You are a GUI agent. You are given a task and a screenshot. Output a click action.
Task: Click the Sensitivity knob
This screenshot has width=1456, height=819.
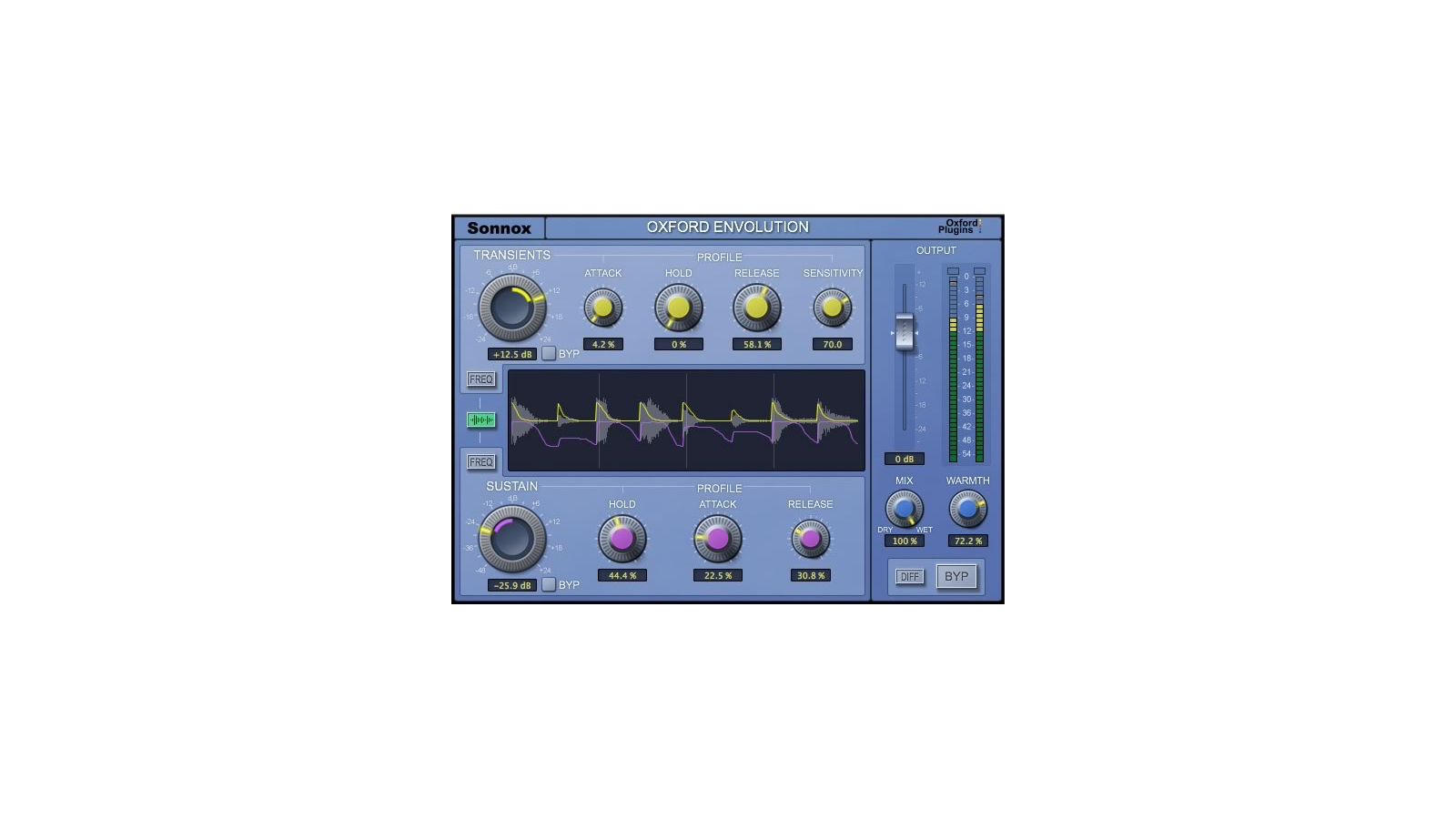pyautogui.click(x=833, y=308)
